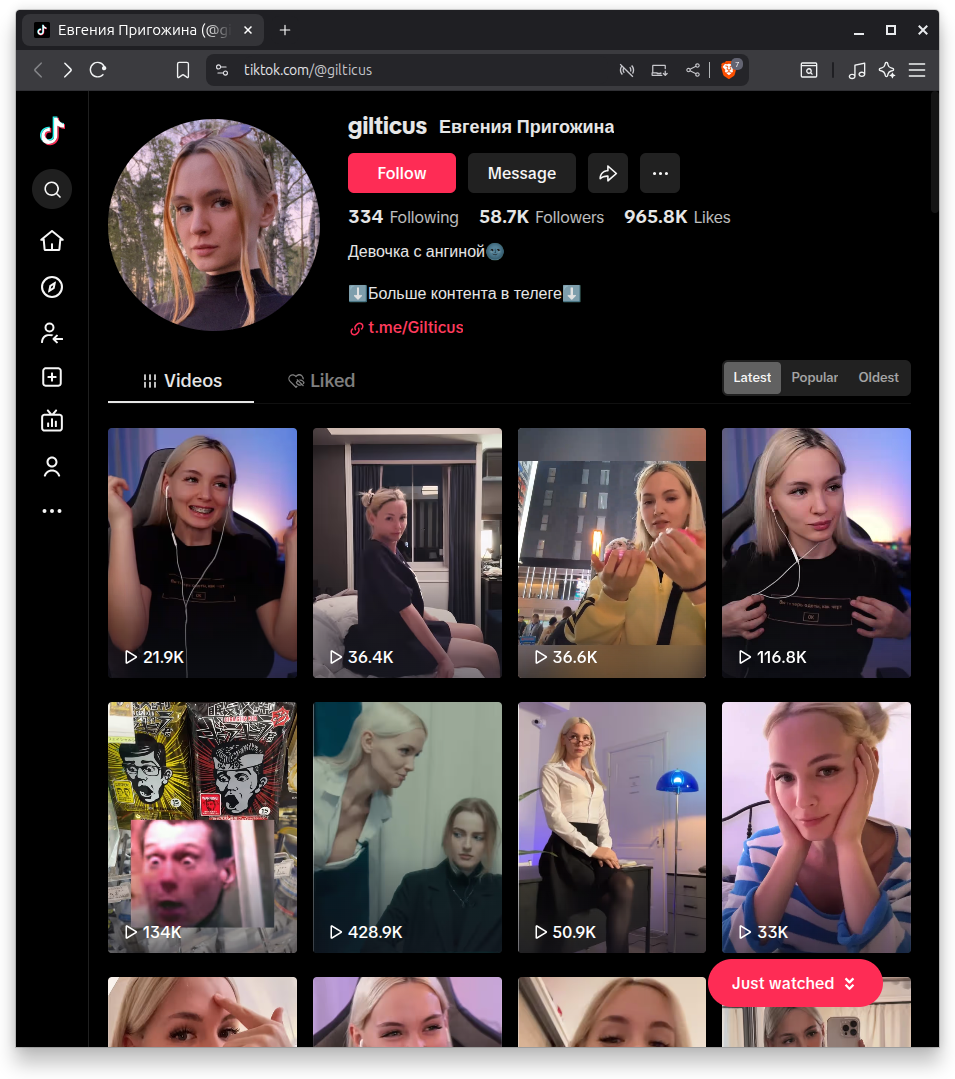Sort videos by Latest
955x1079 pixels.
752,378
